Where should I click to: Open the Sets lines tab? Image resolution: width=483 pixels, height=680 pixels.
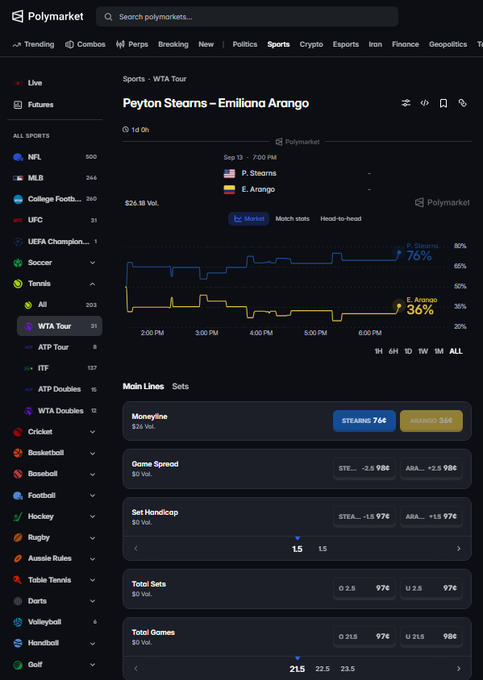coord(180,386)
